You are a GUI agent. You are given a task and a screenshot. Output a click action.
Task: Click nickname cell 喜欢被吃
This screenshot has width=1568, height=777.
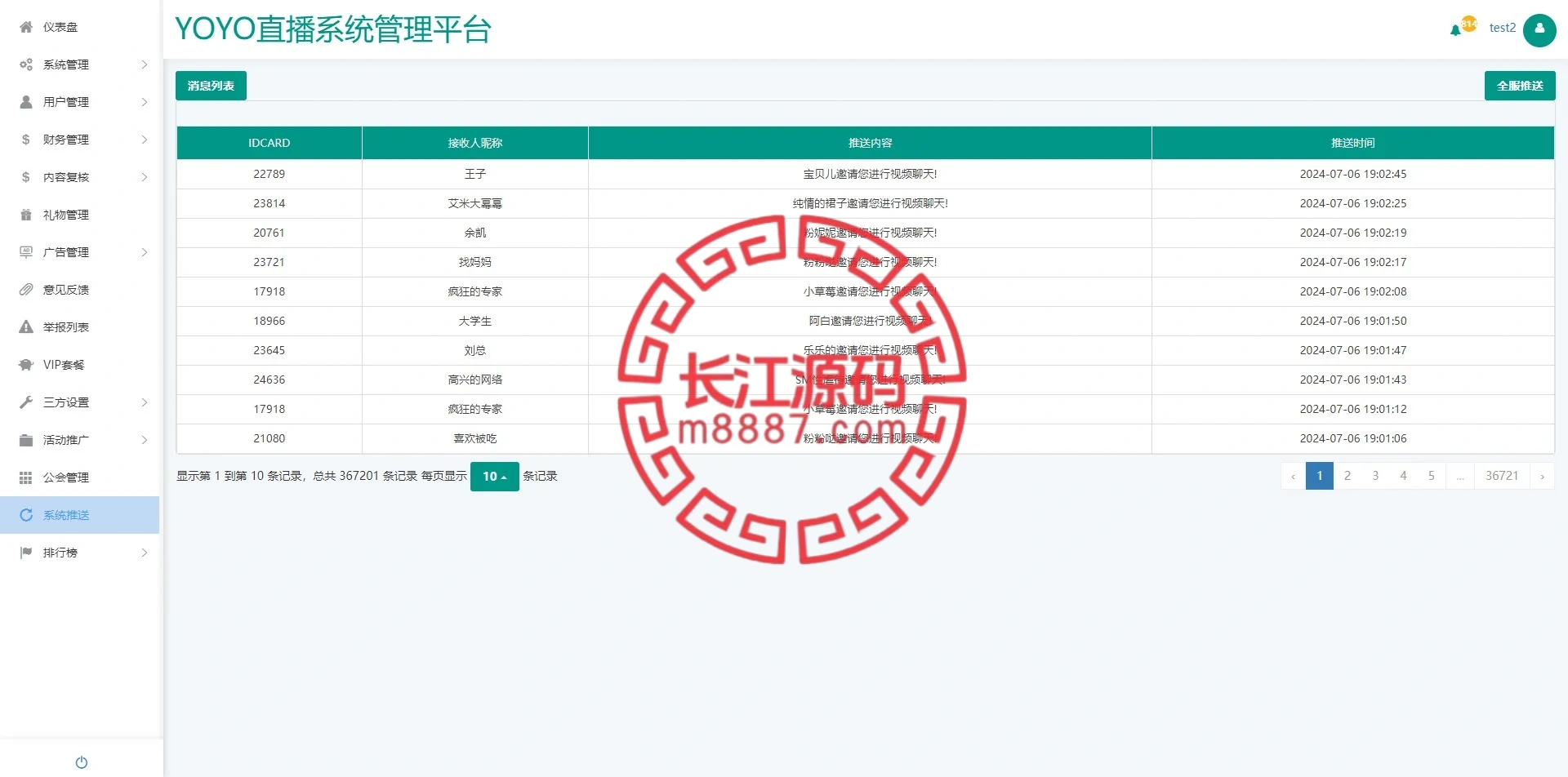point(475,438)
